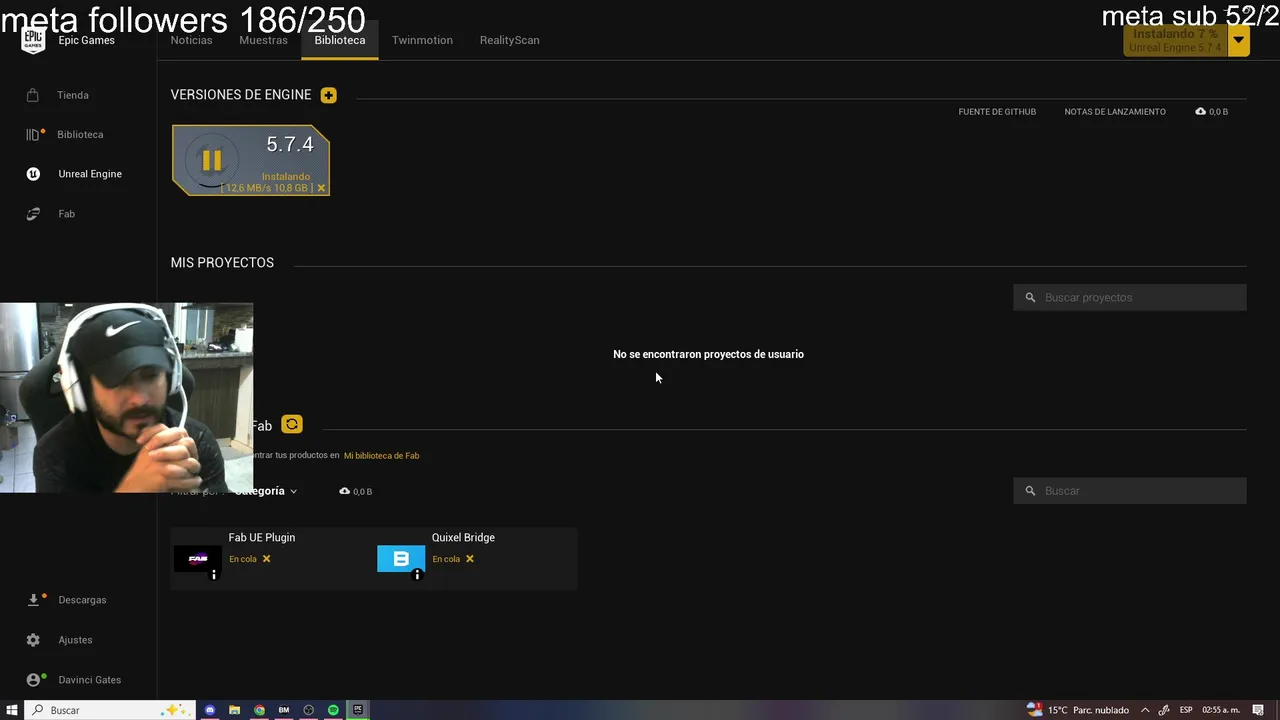Click the Fab logo sidebar icon

[33, 214]
